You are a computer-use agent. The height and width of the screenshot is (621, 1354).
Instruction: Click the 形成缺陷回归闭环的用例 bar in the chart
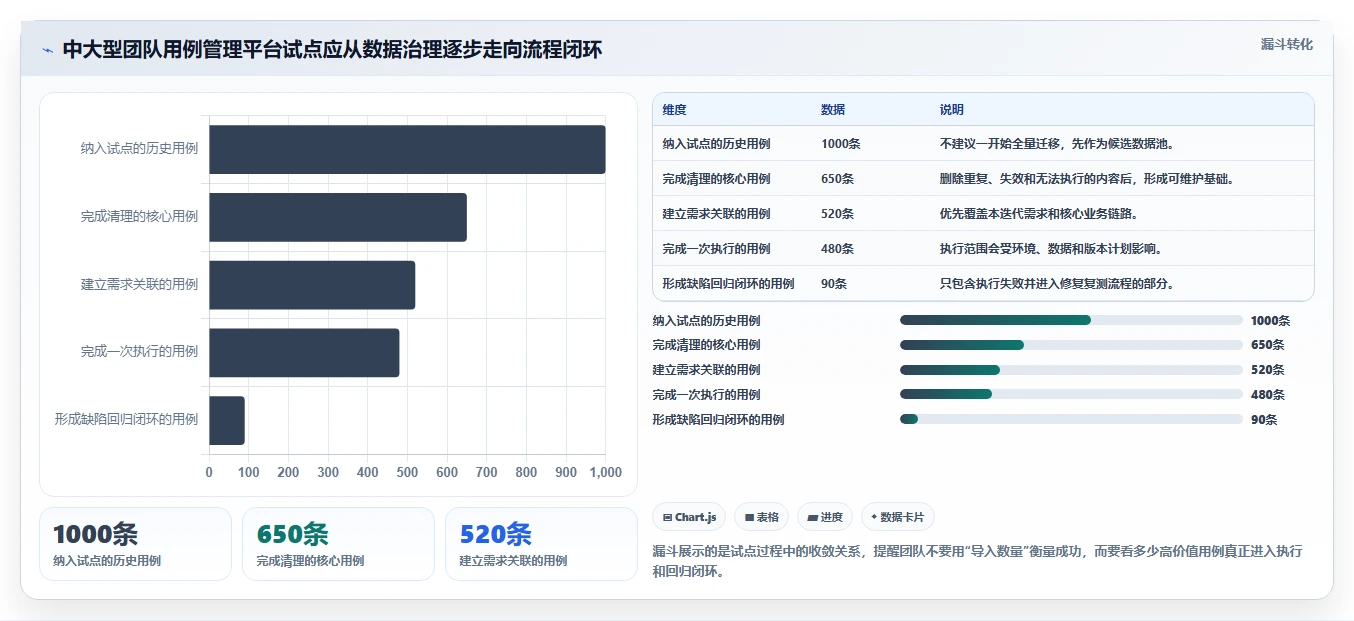click(x=227, y=420)
